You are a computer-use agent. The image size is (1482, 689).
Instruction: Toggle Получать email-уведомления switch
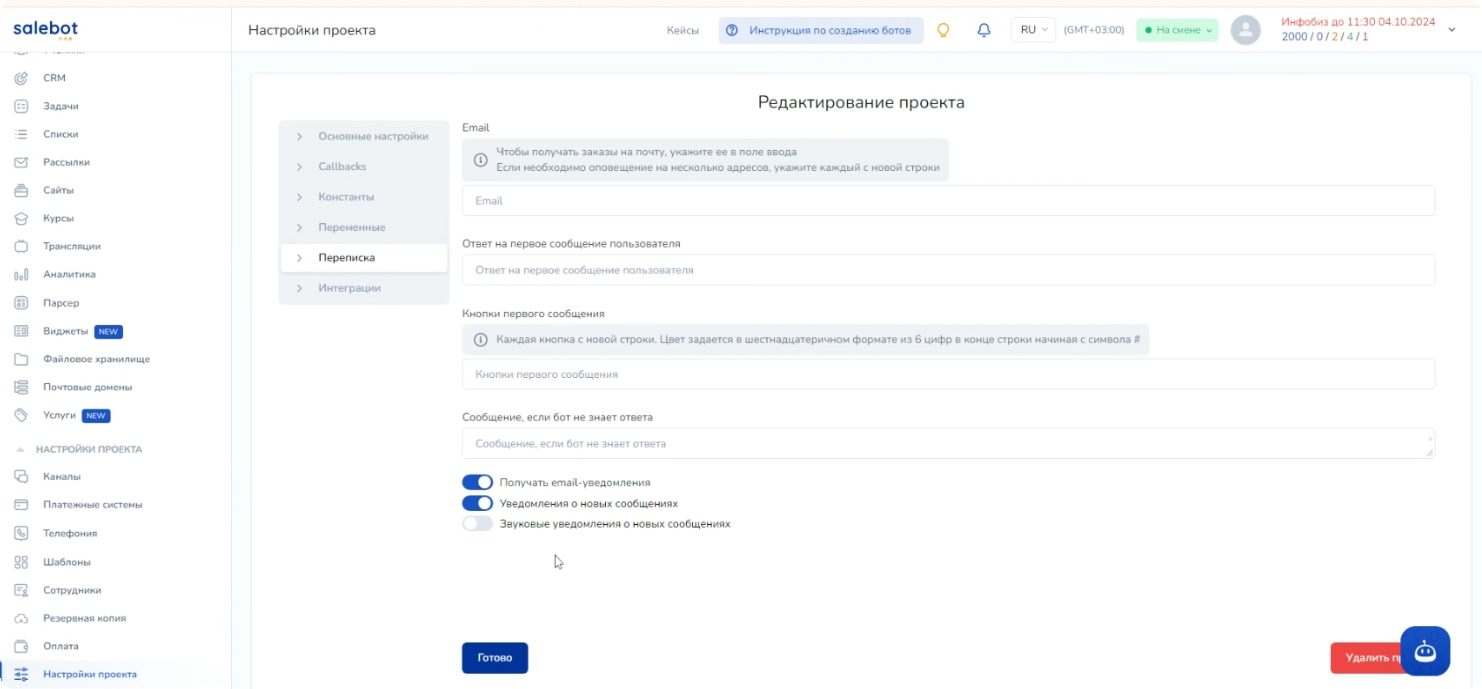[x=477, y=482]
